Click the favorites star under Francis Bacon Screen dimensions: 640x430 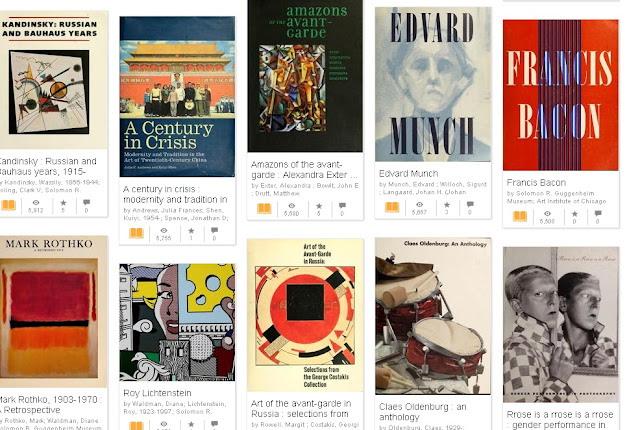click(x=575, y=213)
